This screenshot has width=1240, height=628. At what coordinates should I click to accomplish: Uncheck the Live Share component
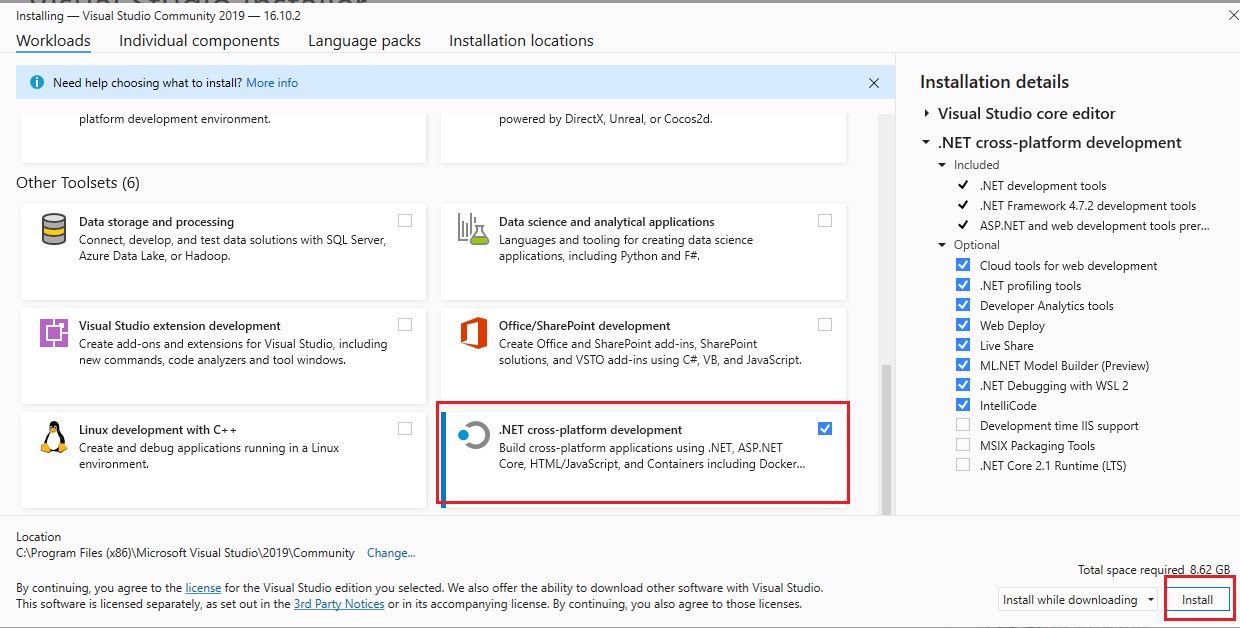pyautogui.click(x=963, y=345)
